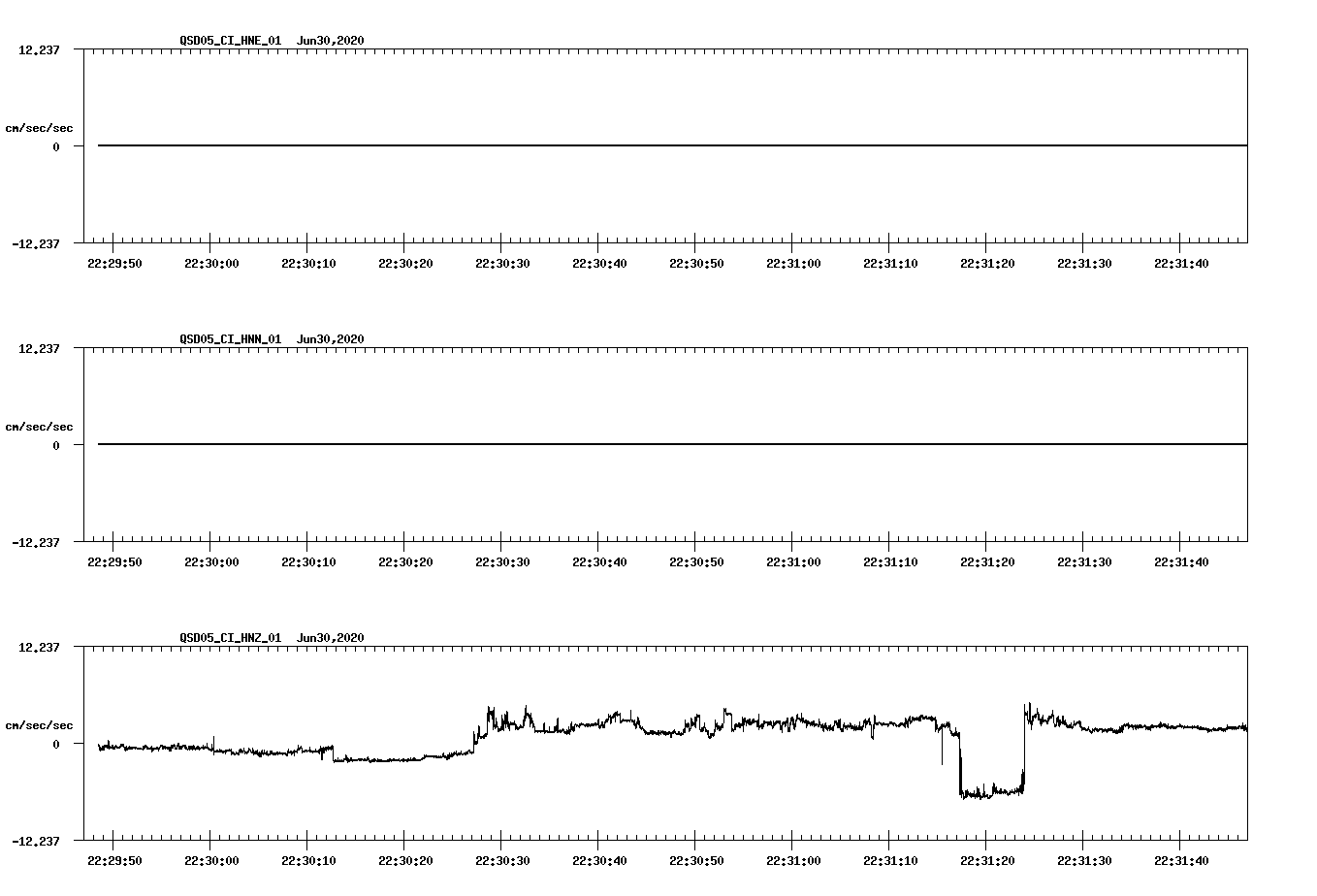Click the cm/sec/sec axis label of the HNN plot
Screen dimensions: 1317x896
click(x=39, y=427)
